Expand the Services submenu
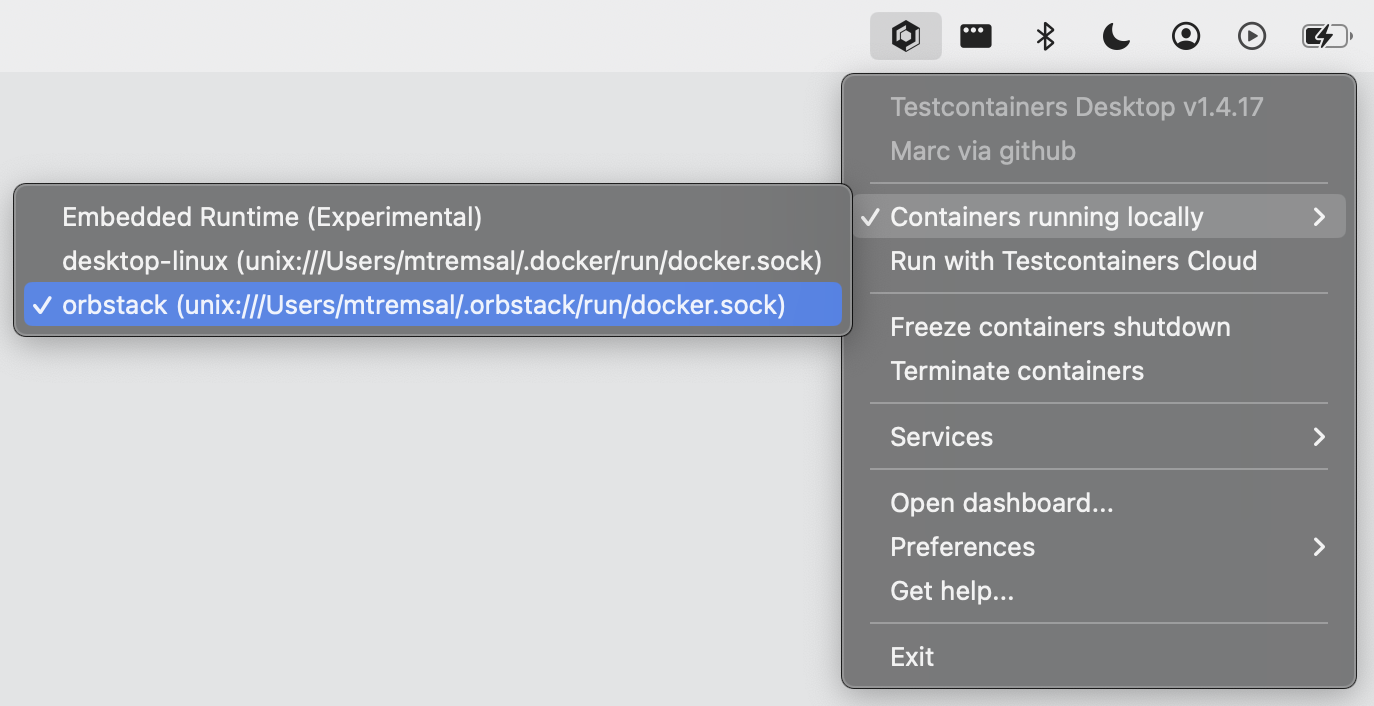The height and width of the screenshot is (706, 1374). tap(941, 437)
